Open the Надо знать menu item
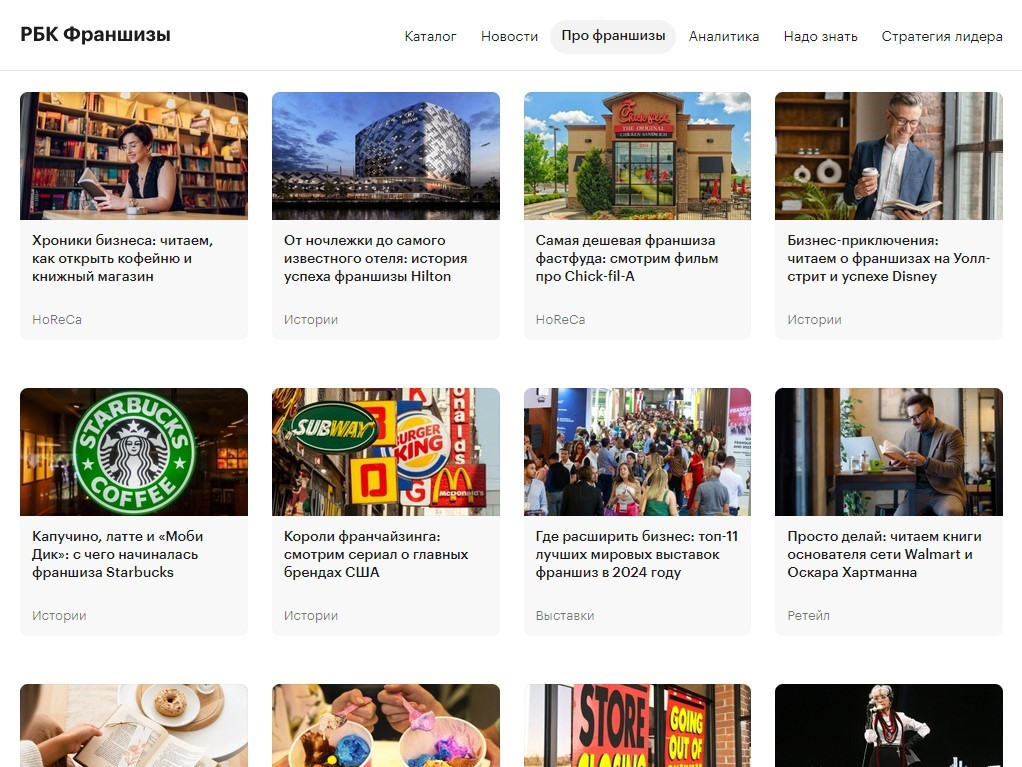Viewport: 1022px width, 767px height. tap(820, 36)
